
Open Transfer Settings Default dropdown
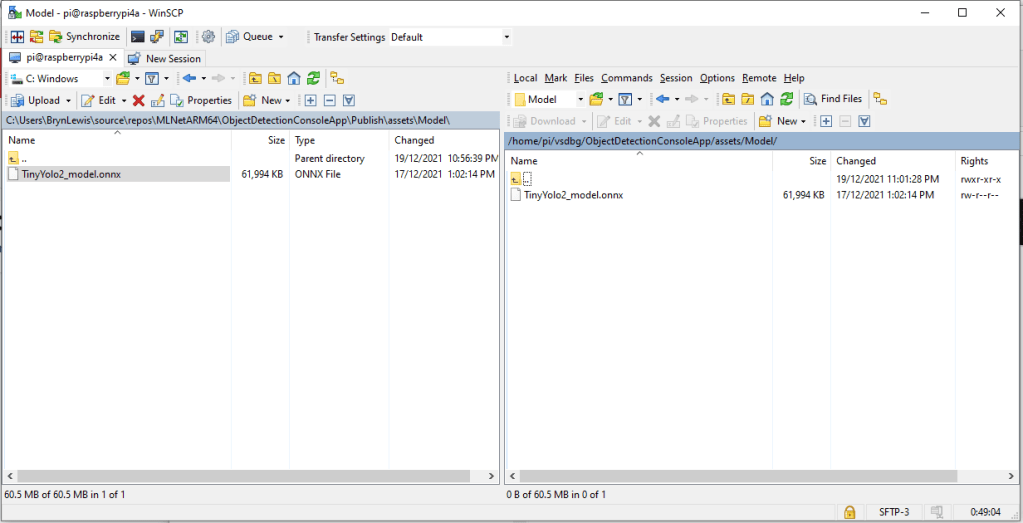[x=506, y=37]
